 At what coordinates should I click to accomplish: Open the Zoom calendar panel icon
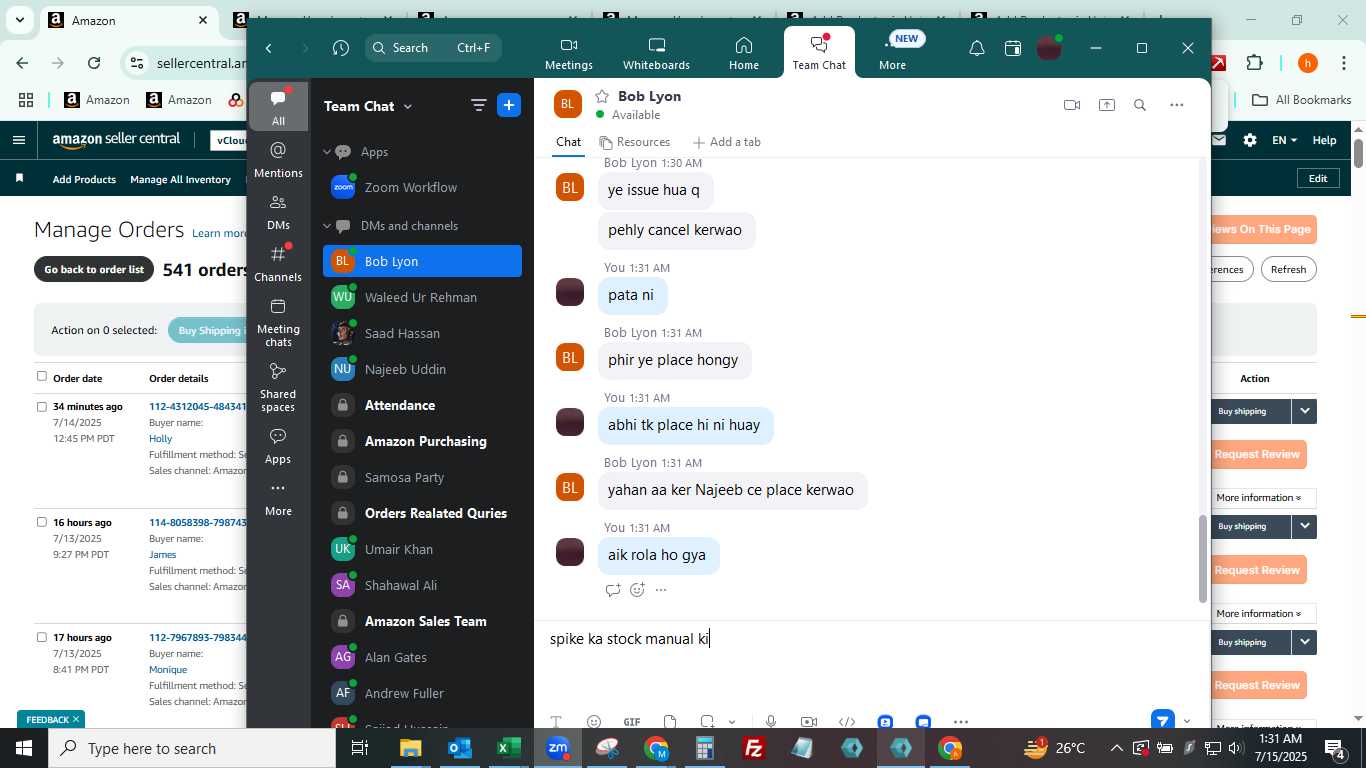point(1013,48)
